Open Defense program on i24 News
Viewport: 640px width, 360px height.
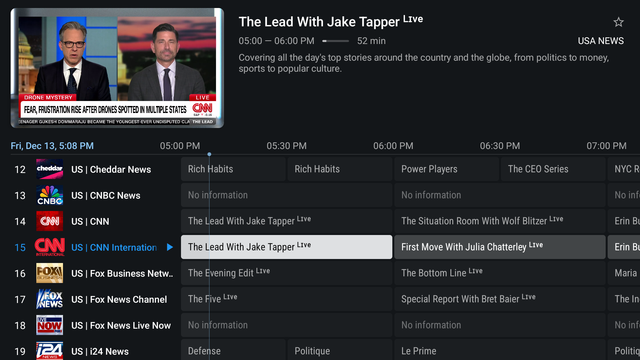pos(233,350)
